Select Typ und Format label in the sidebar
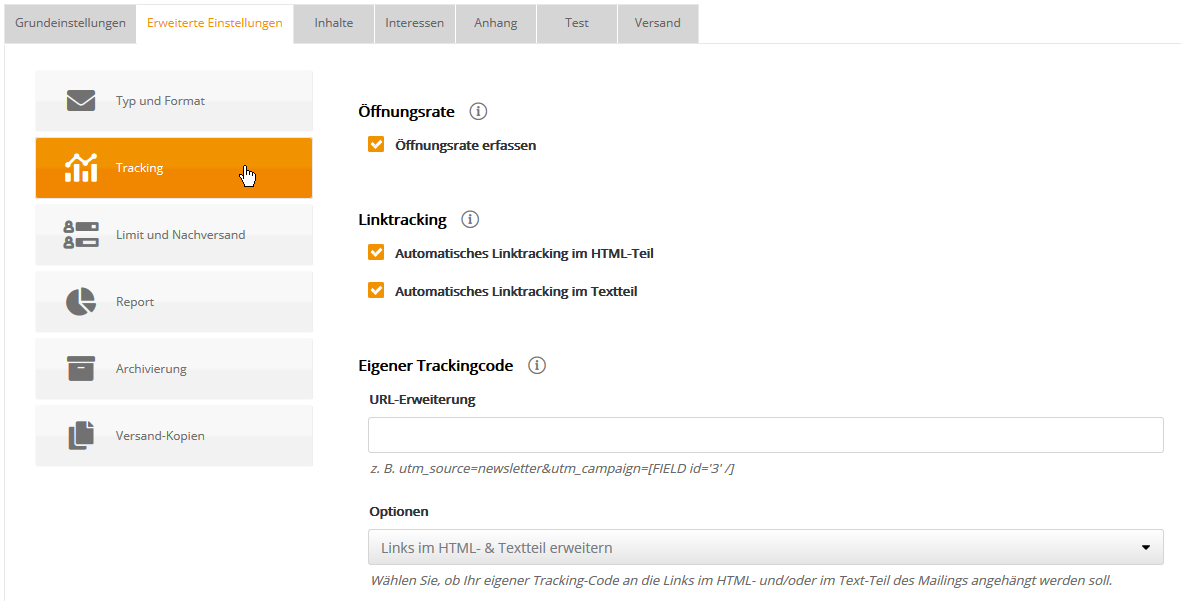The width and height of the screenshot is (1181, 601). pyautogui.click(x=160, y=101)
